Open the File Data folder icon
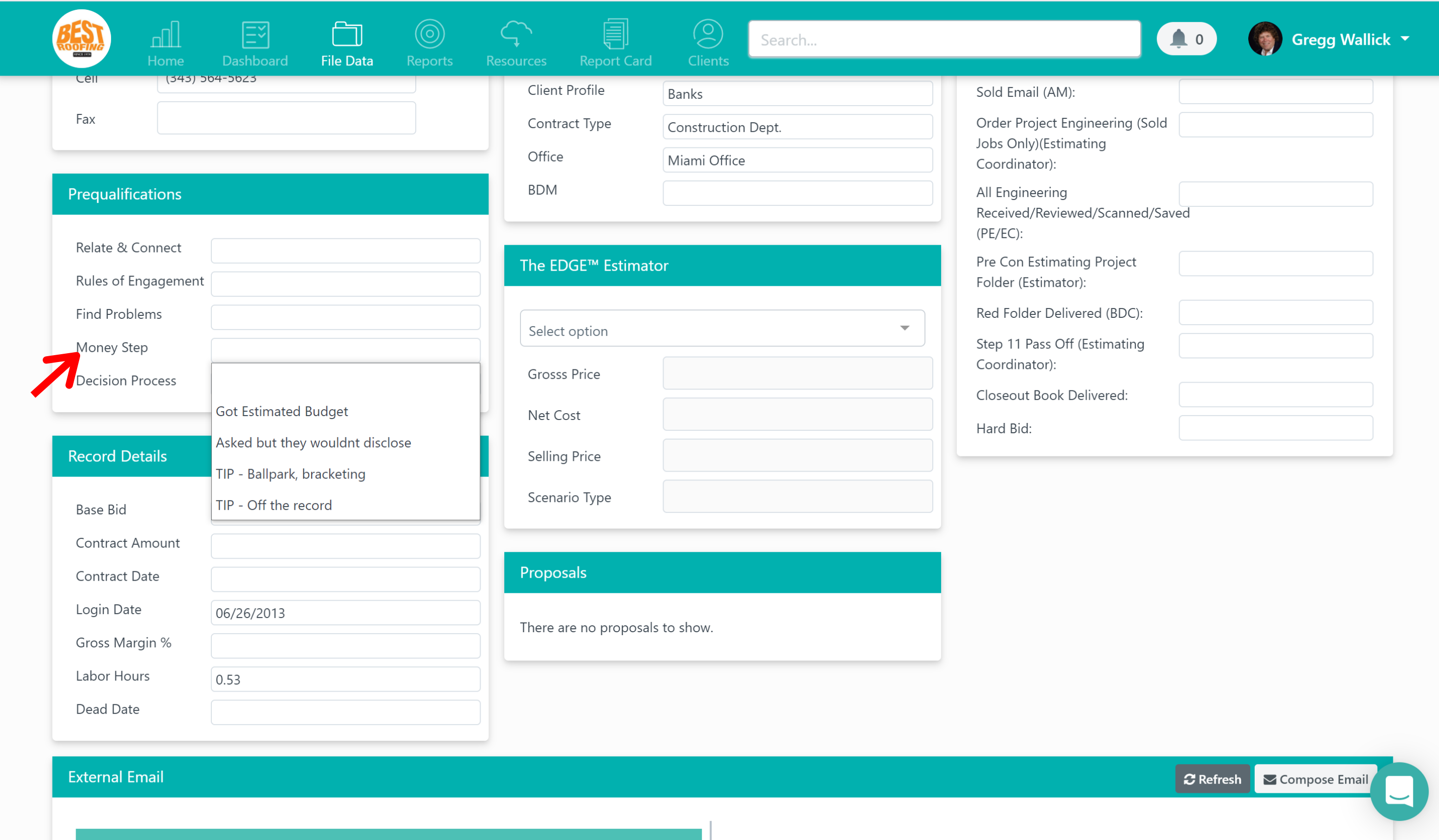Screen dimensions: 1439x840 (347, 34)
